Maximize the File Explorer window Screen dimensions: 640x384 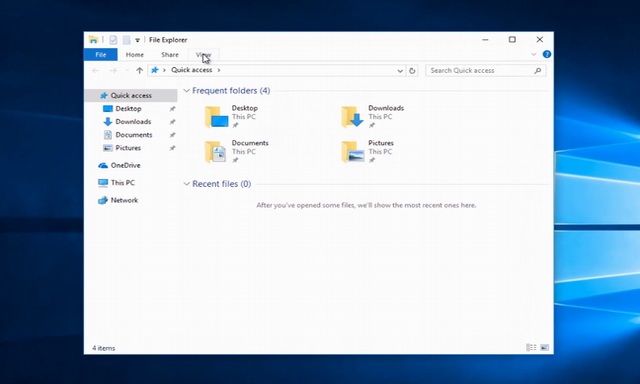[512, 40]
